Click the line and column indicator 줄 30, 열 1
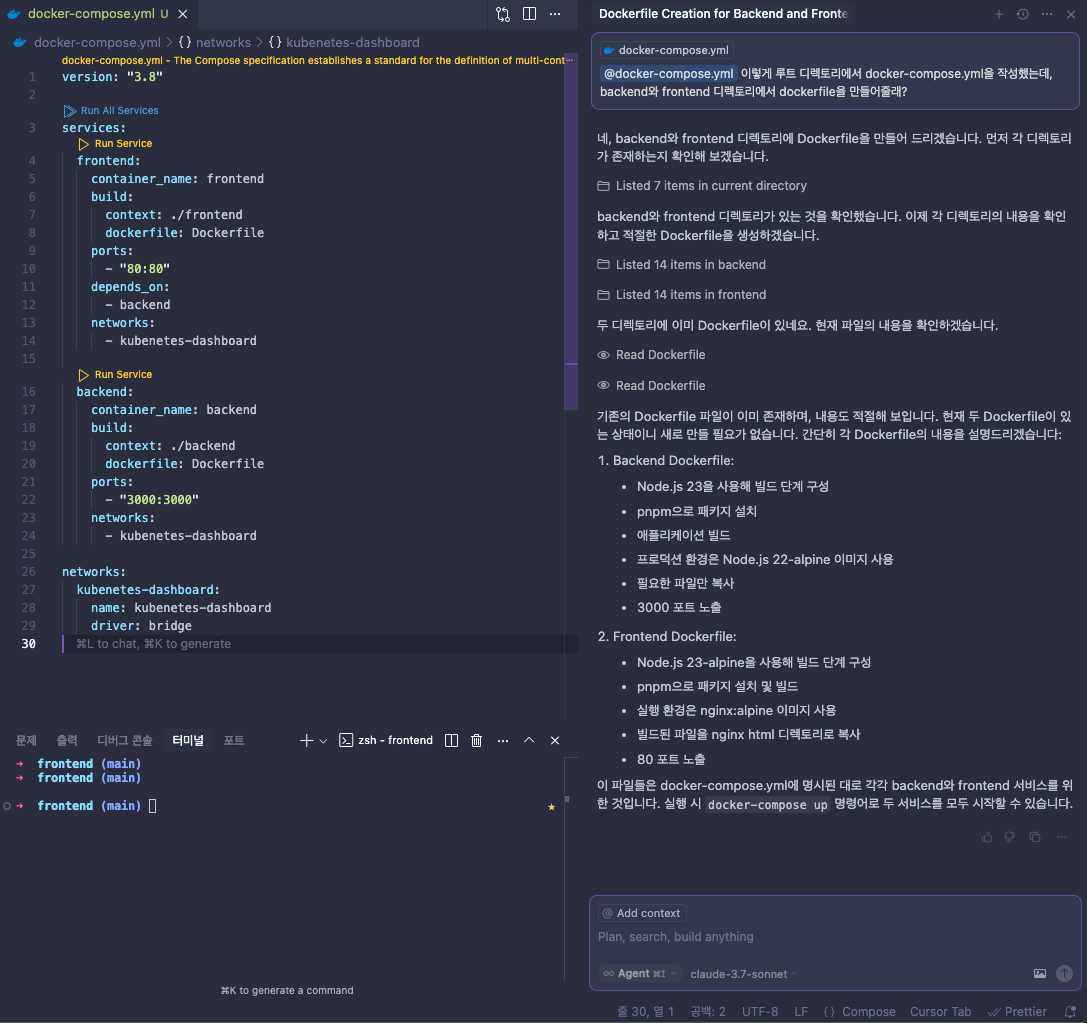Screen dimensions: 1087x1023 point(645,1012)
